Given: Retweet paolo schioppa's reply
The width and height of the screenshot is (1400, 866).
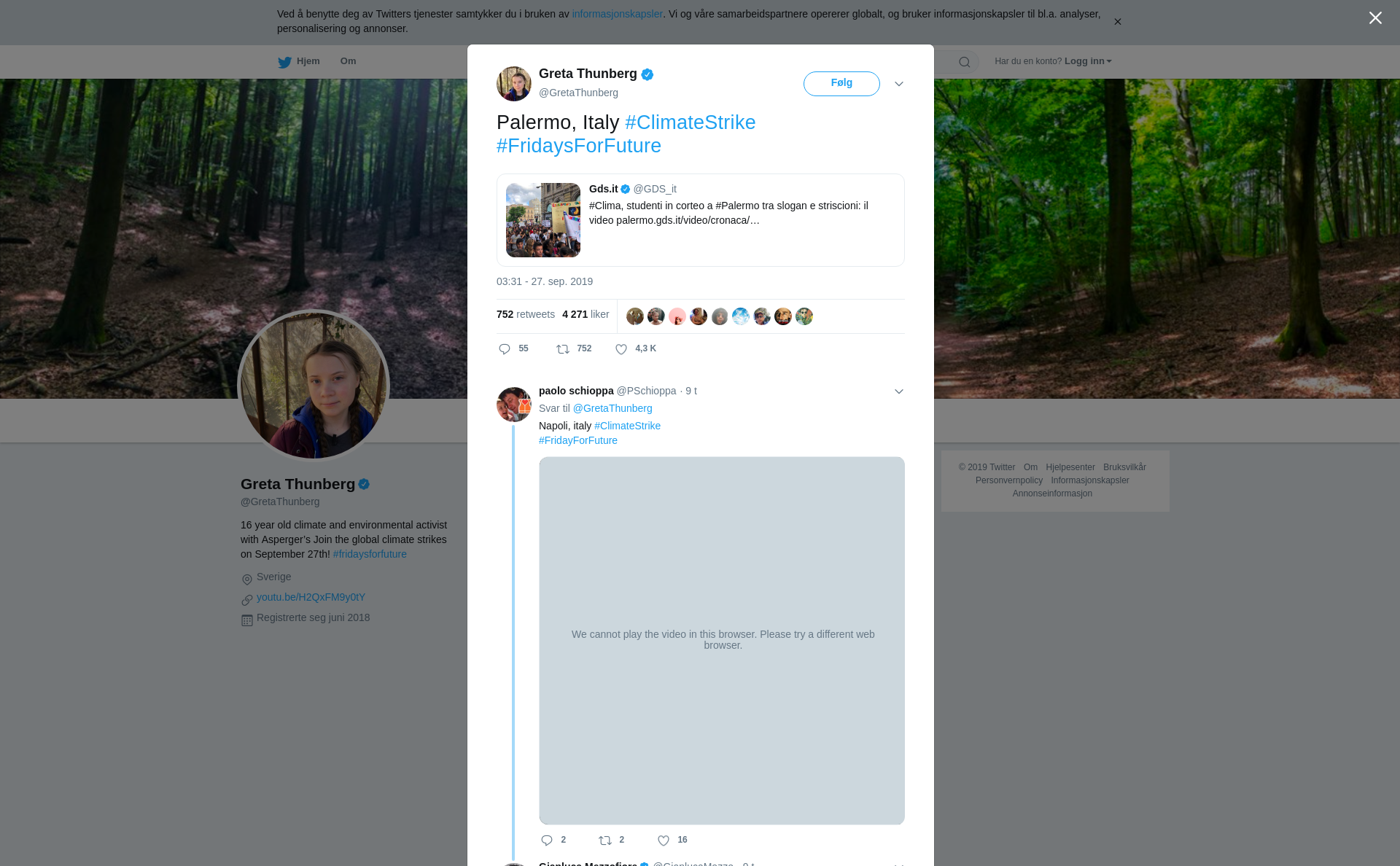Looking at the screenshot, I should (605, 840).
